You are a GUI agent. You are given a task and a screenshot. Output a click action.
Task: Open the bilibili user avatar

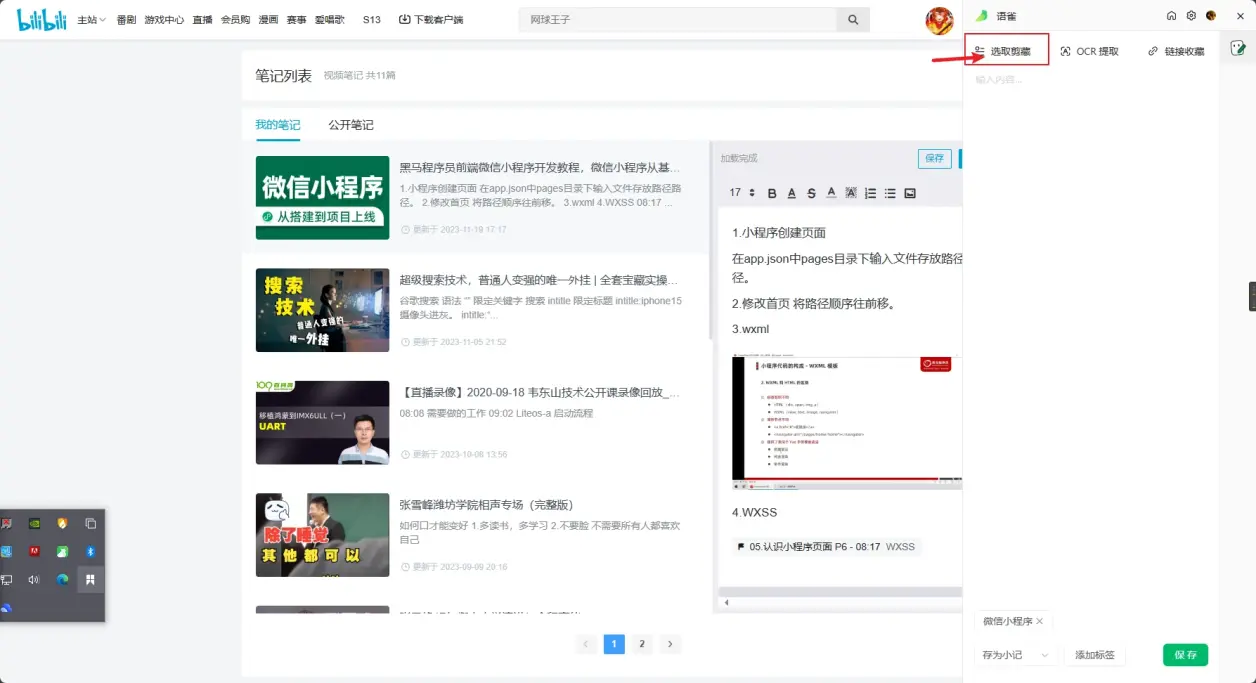coord(939,21)
